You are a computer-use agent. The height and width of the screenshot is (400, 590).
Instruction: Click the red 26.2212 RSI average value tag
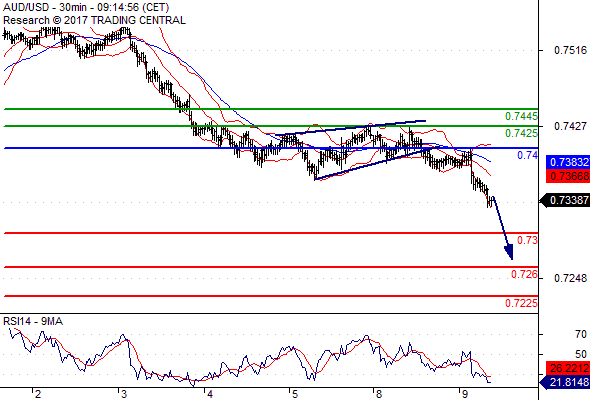pyautogui.click(x=568, y=368)
